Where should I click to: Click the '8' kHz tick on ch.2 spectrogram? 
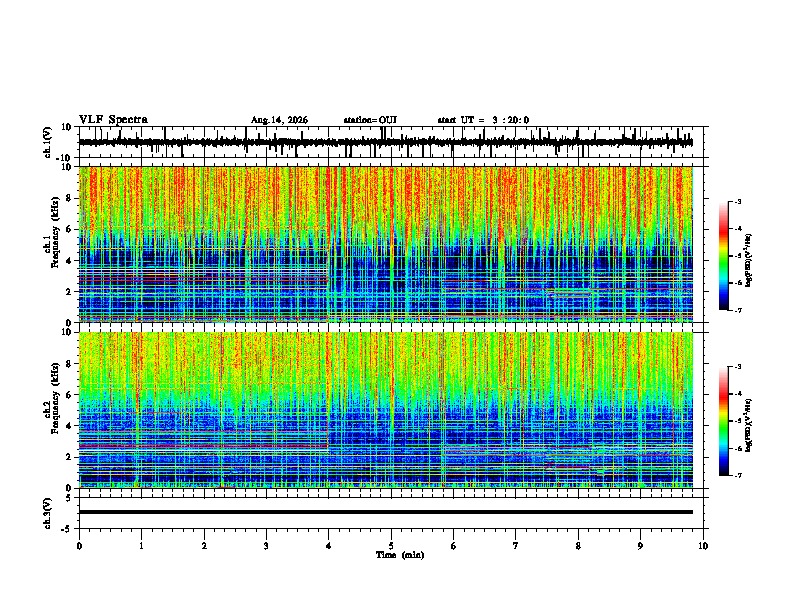pyautogui.click(x=69, y=364)
